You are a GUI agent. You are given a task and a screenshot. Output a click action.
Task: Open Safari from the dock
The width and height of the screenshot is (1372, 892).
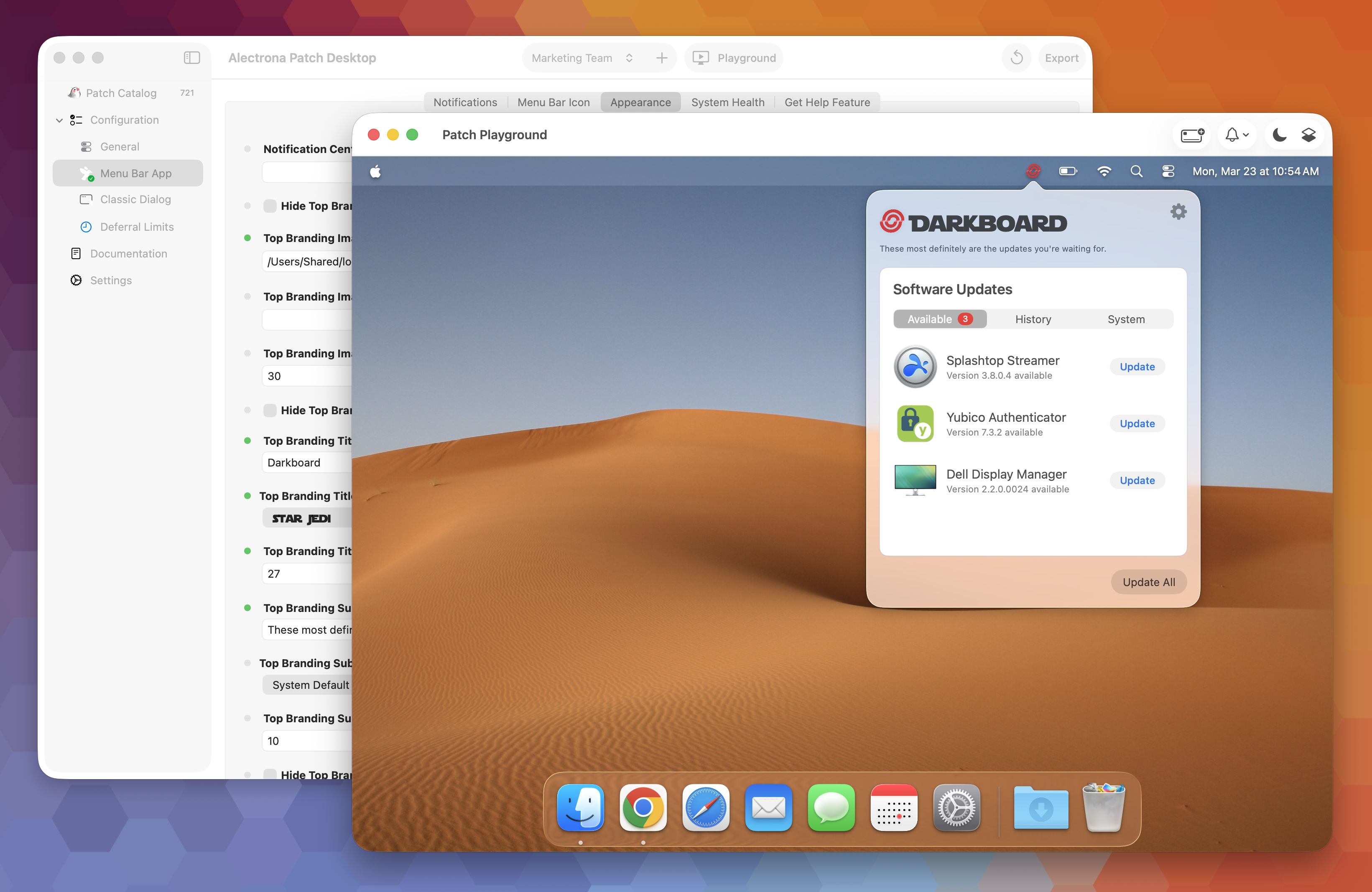click(706, 808)
